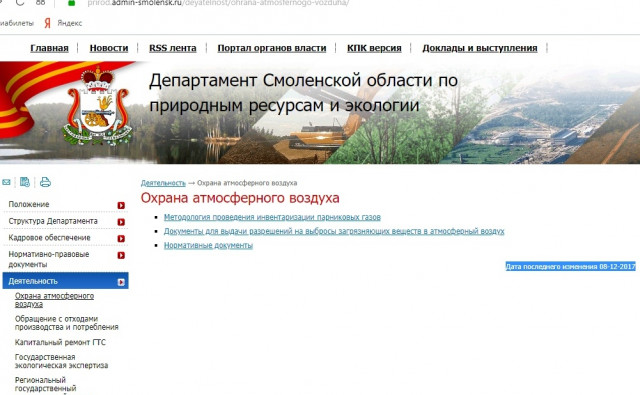The height and width of the screenshot is (395, 640).
Task: Click the Деятельность breadcrumb link
Action: [163, 183]
